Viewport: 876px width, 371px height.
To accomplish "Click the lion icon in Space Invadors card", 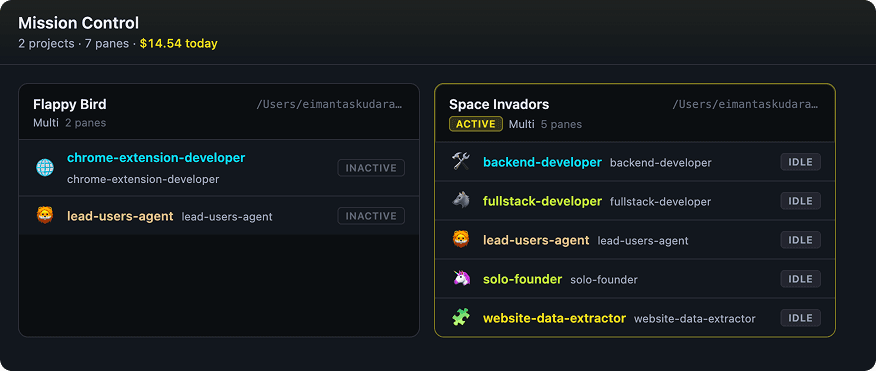I will [461, 240].
